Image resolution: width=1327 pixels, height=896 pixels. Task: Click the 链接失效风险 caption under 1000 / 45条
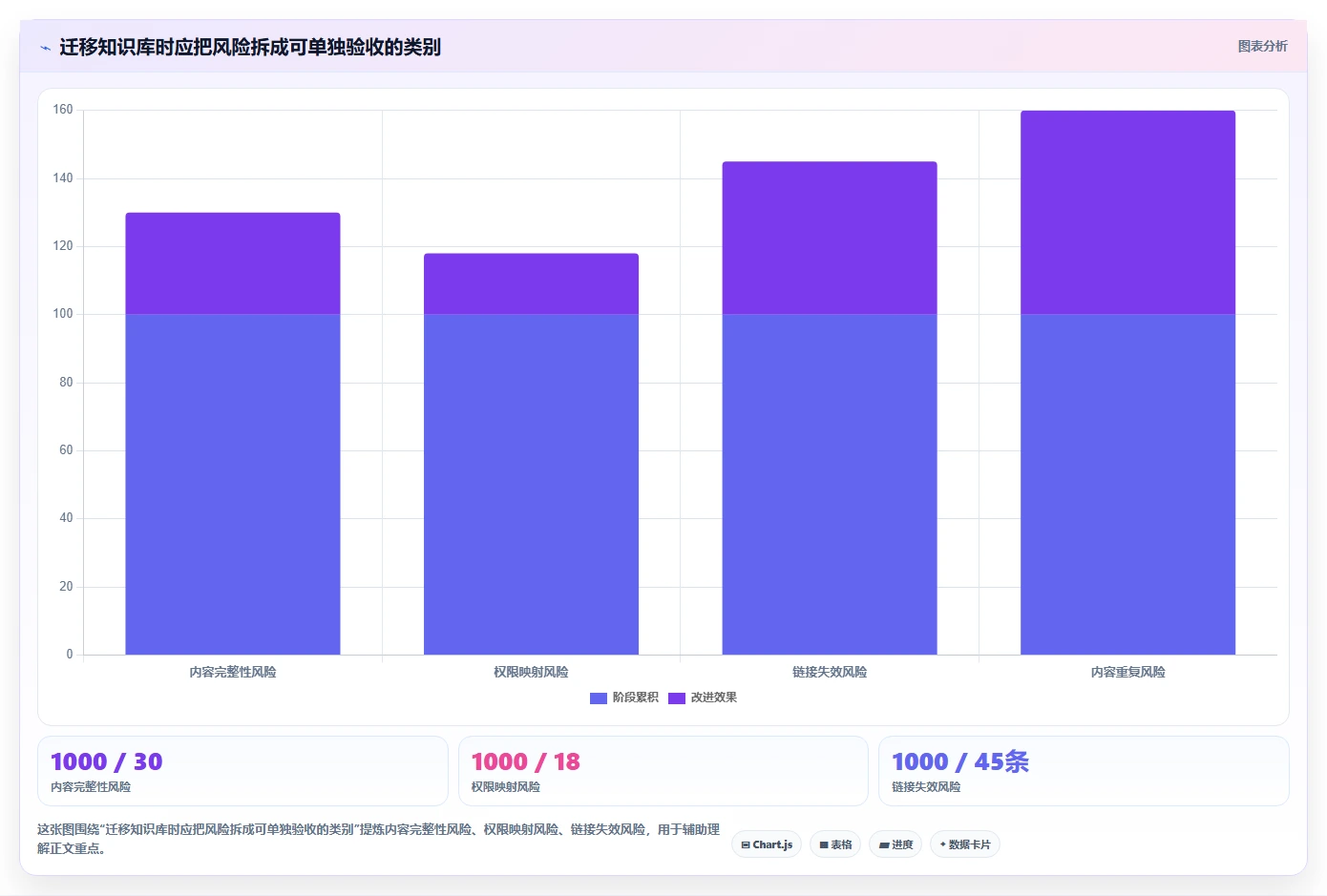(x=926, y=787)
